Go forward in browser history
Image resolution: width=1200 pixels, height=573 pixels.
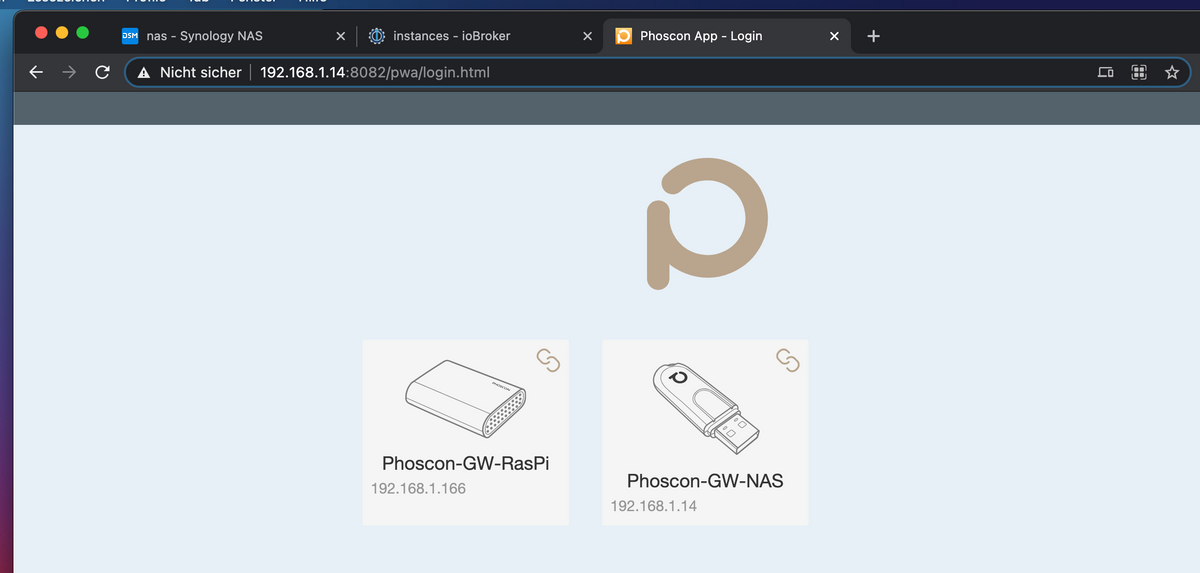(68, 72)
